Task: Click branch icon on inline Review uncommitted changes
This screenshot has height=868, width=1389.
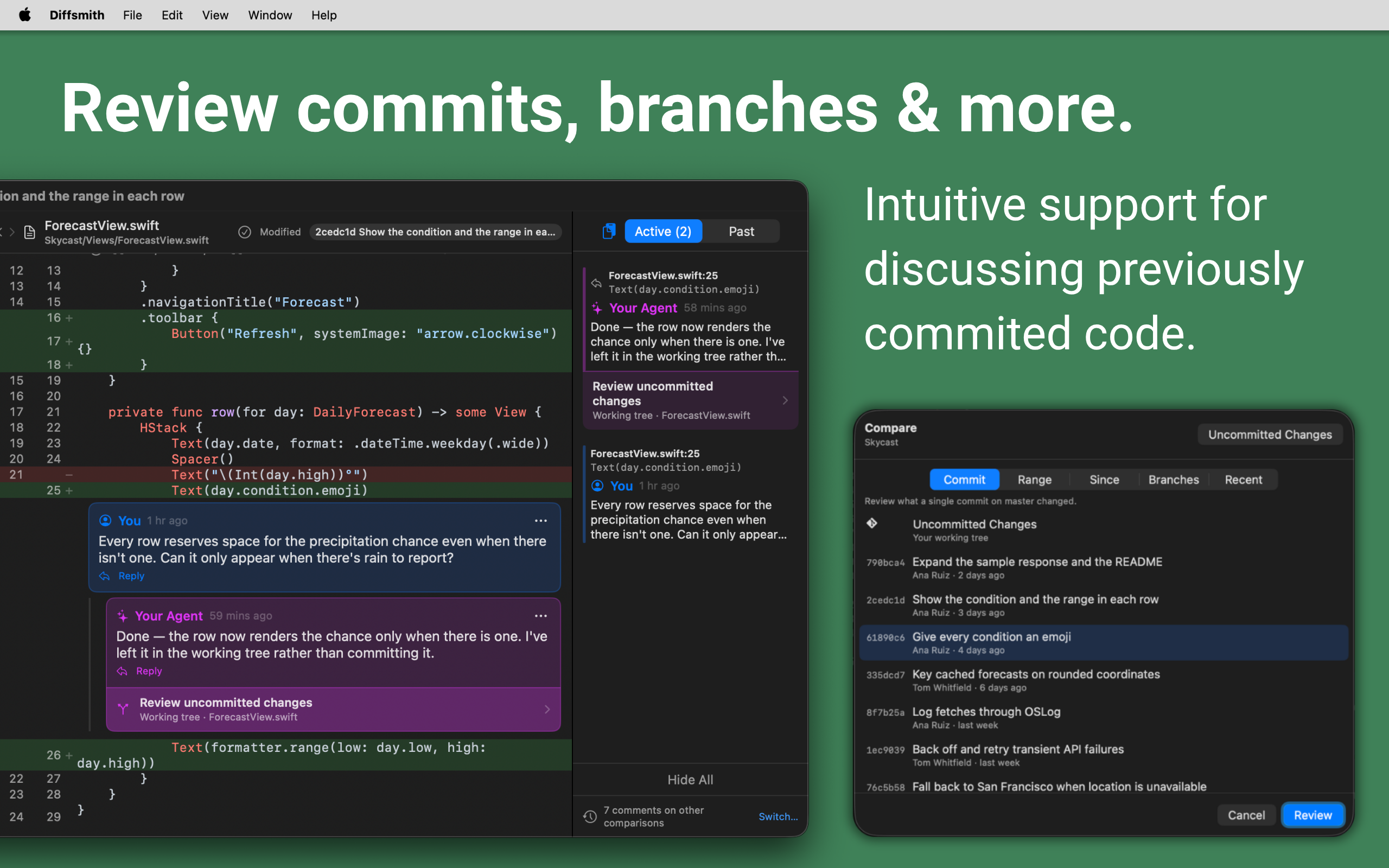Action: pyautogui.click(x=123, y=709)
